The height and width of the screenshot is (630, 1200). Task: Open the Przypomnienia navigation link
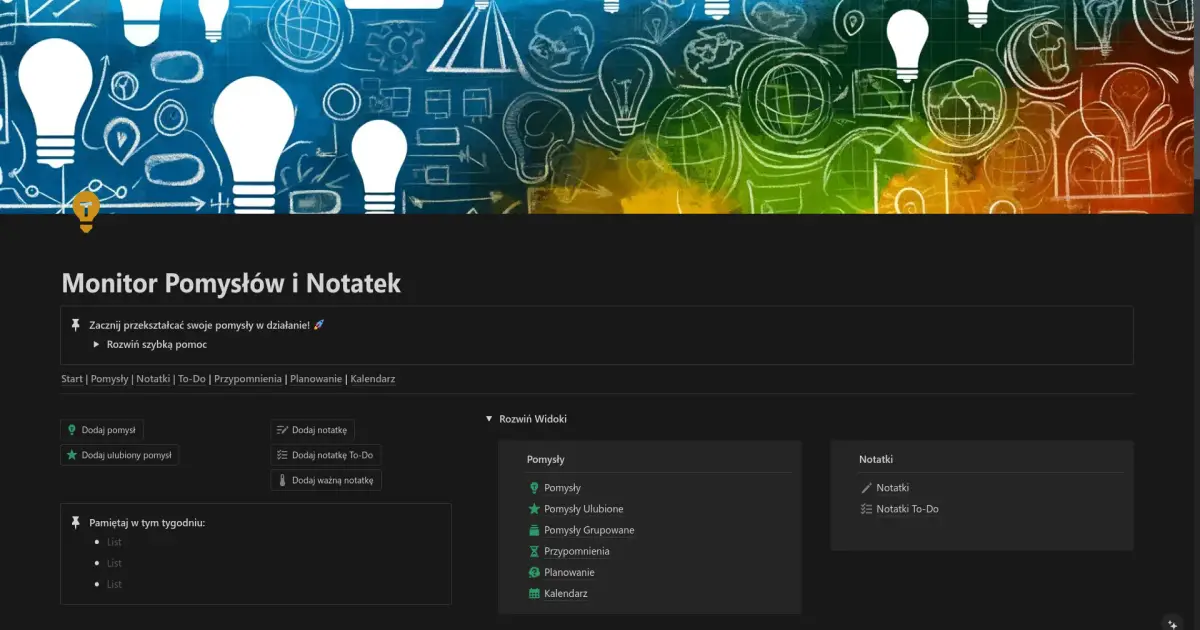(248, 379)
